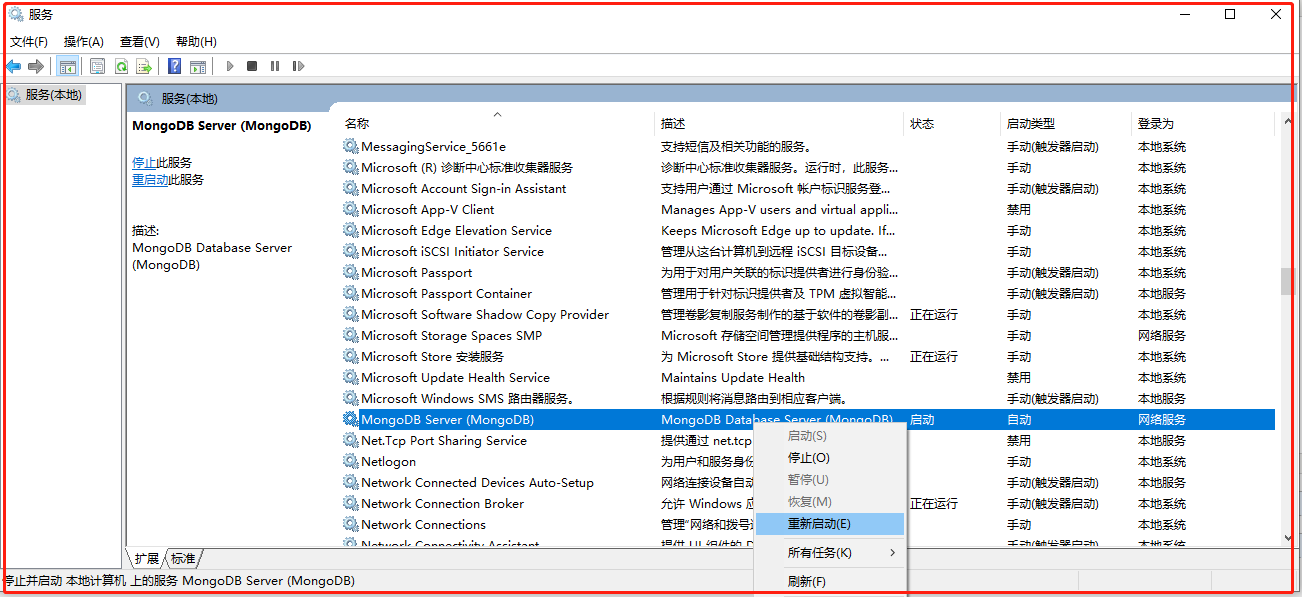Click the gear icon beside Netlogon
This screenshot has width=1302, height=597.
pos(351,461)
